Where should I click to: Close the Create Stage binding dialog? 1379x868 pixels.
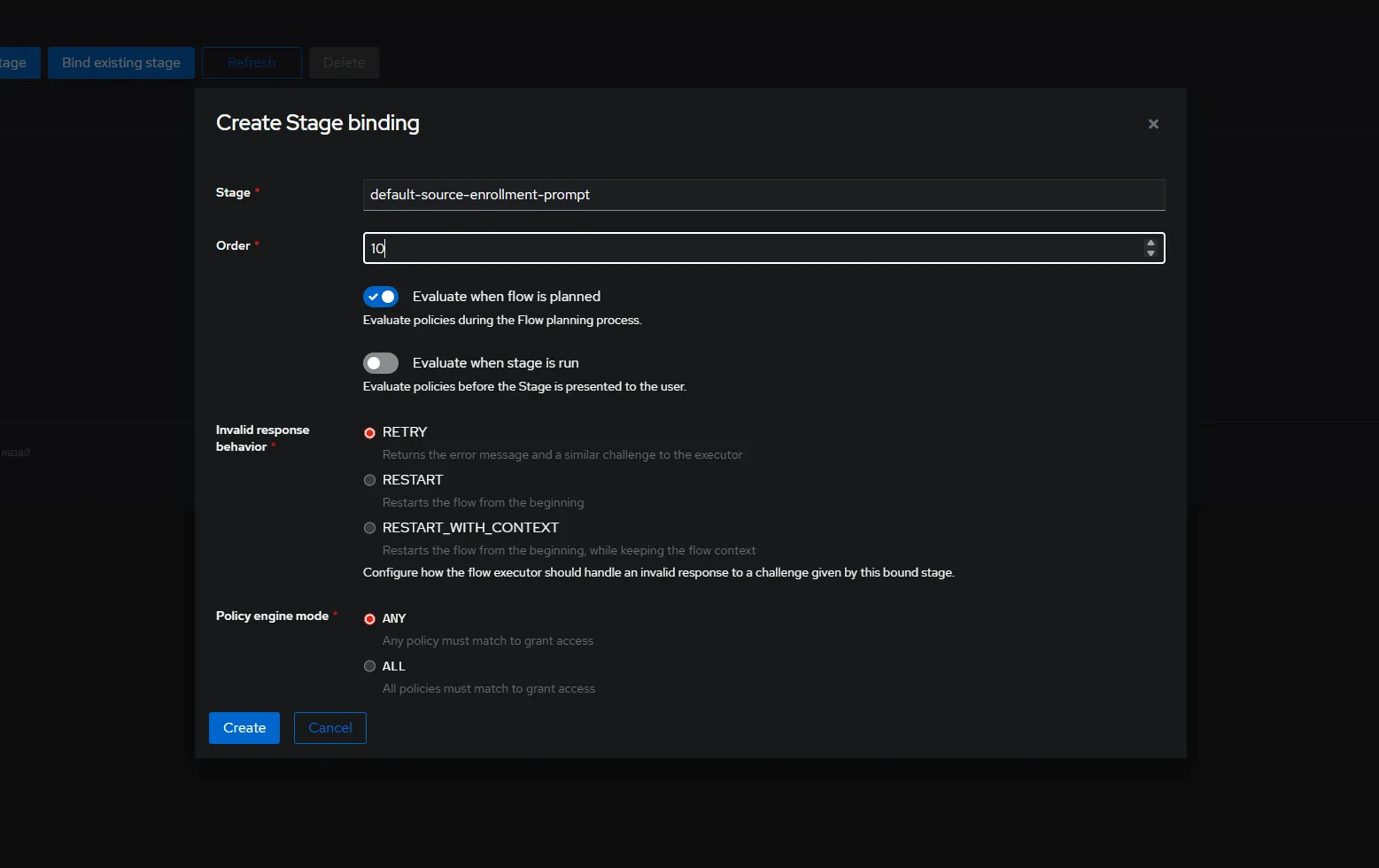click(x=1153, y=124)
